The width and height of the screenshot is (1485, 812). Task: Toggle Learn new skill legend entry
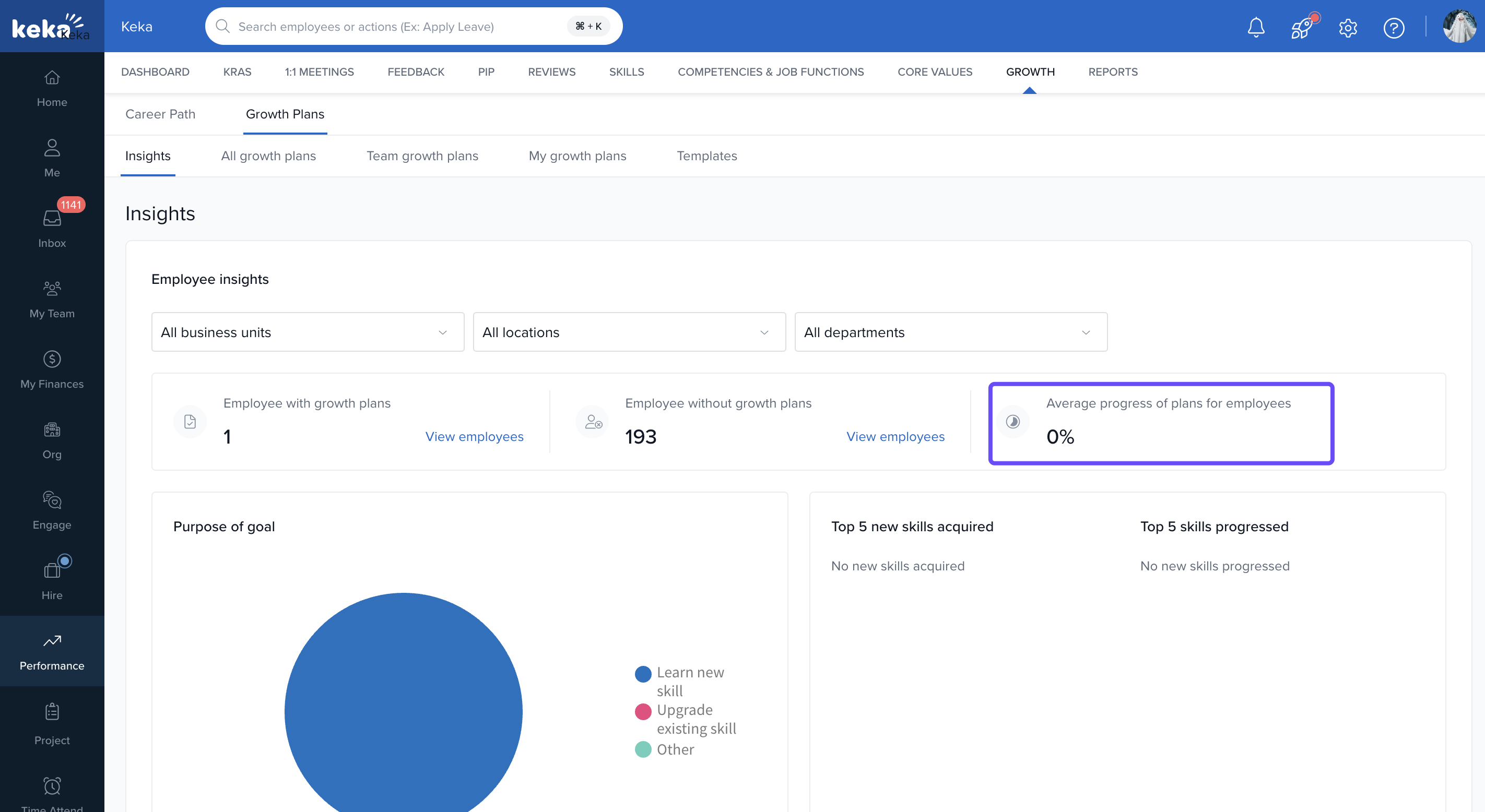tap(689, 673)
